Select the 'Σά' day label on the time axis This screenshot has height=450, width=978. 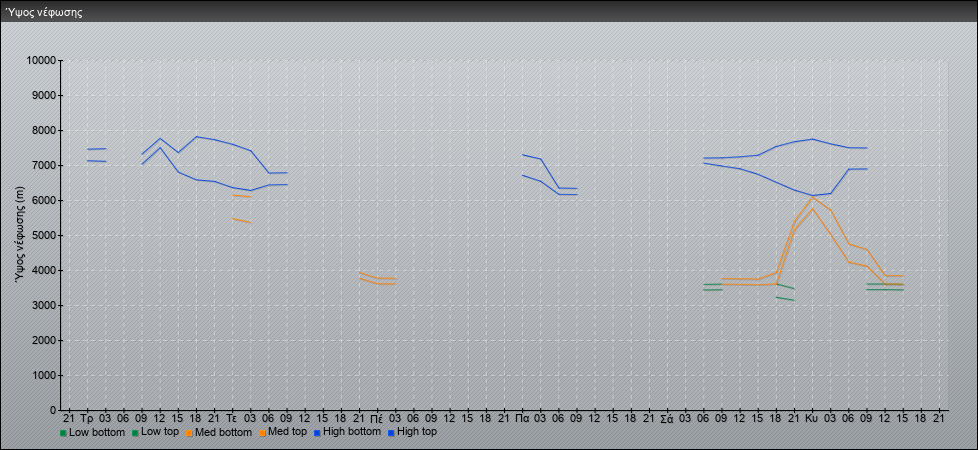[667, 418]
